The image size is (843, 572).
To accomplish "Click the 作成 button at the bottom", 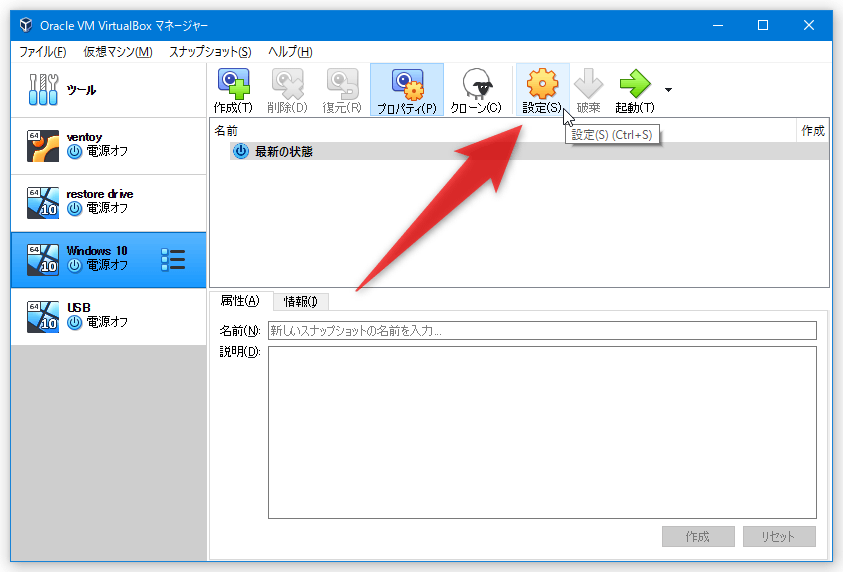I will pos(698,537).
